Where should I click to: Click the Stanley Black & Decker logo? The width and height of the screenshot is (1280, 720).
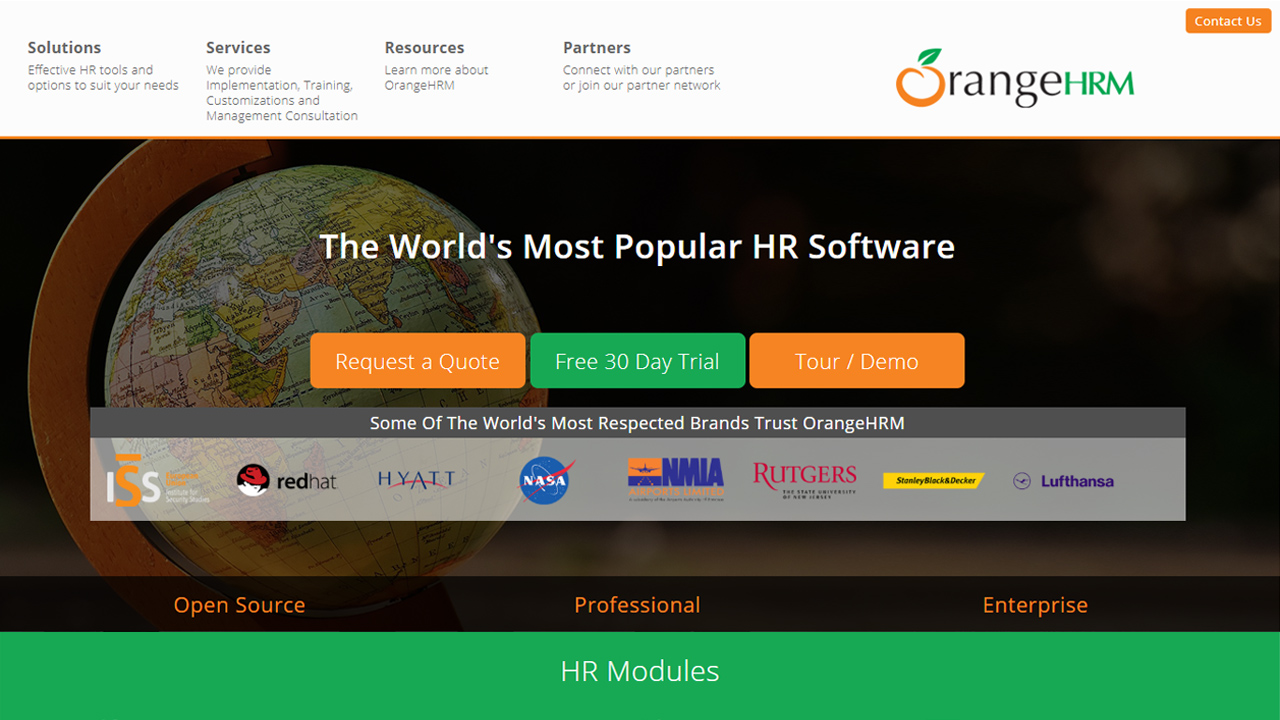(934, 481)
